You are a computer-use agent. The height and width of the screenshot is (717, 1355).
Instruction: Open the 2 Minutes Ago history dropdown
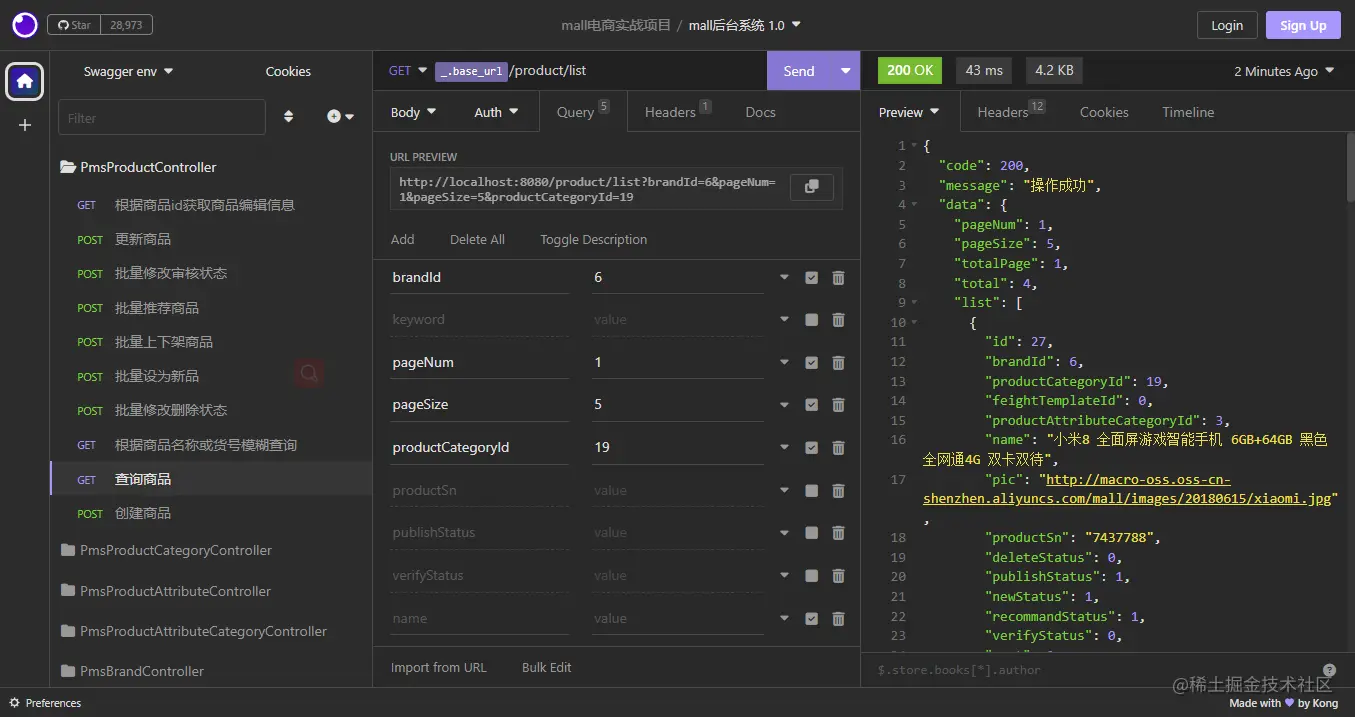coord(1284,71)
